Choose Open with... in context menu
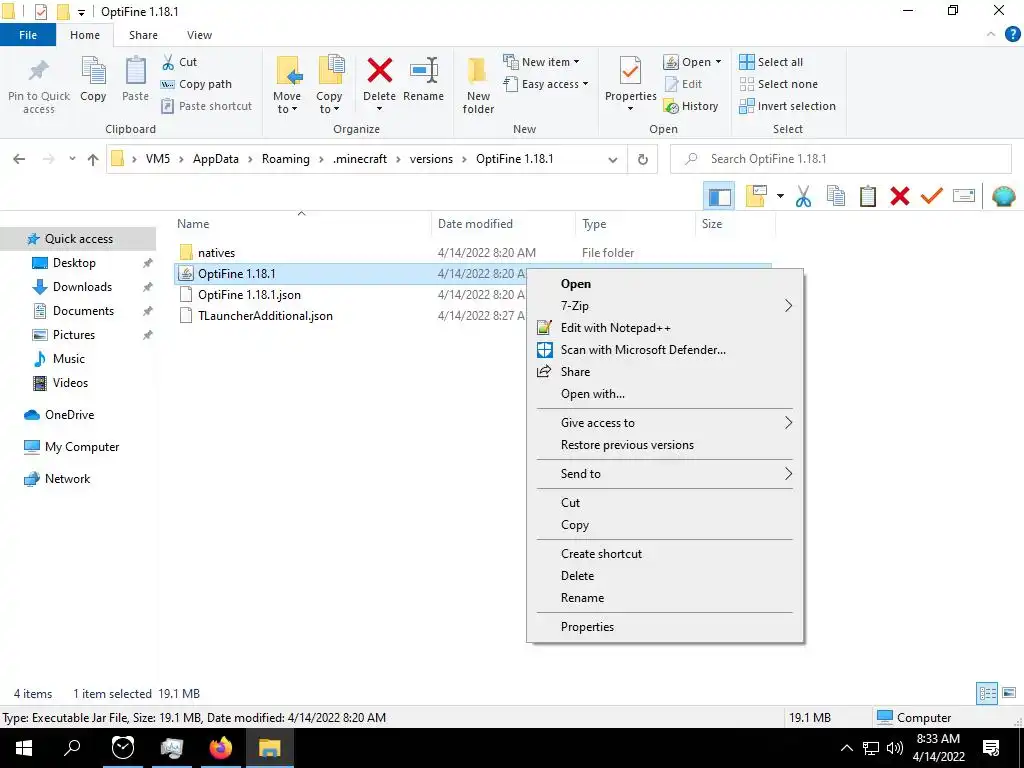 [664, 394]
